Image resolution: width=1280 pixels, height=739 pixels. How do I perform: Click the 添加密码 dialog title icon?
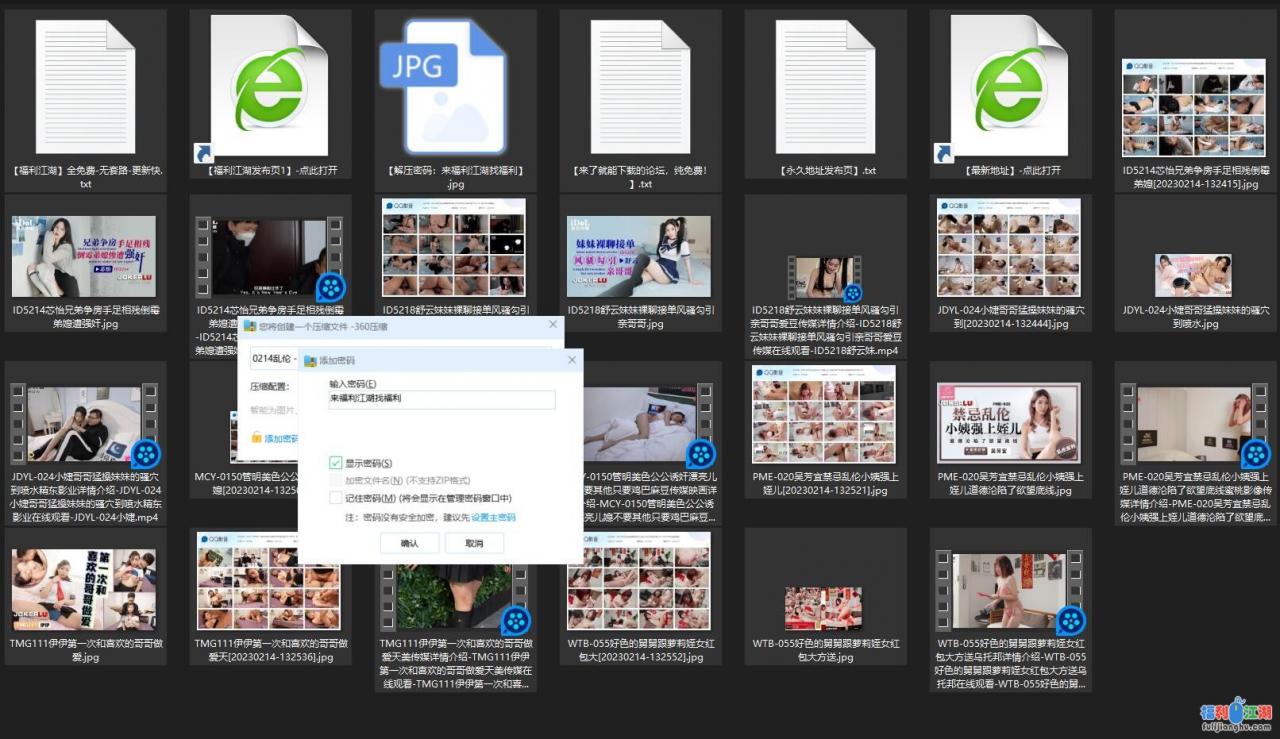point(311,360)
